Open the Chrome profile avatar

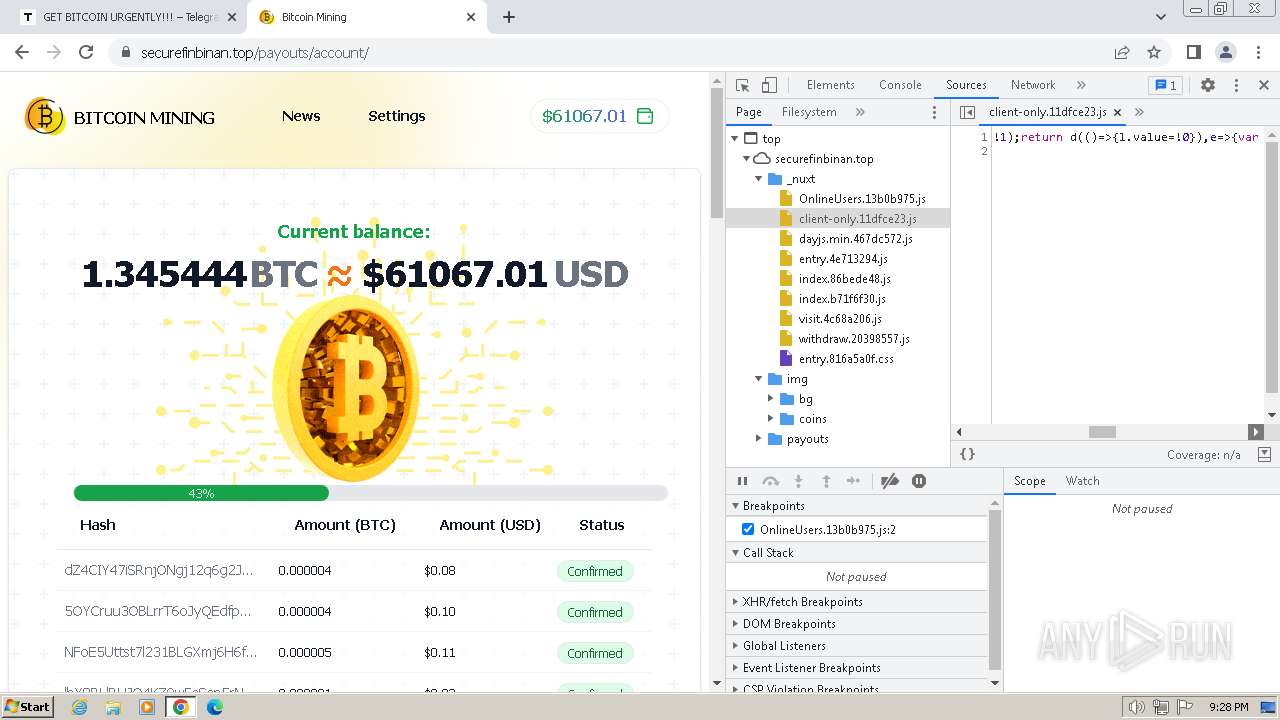coord(1225,52)
